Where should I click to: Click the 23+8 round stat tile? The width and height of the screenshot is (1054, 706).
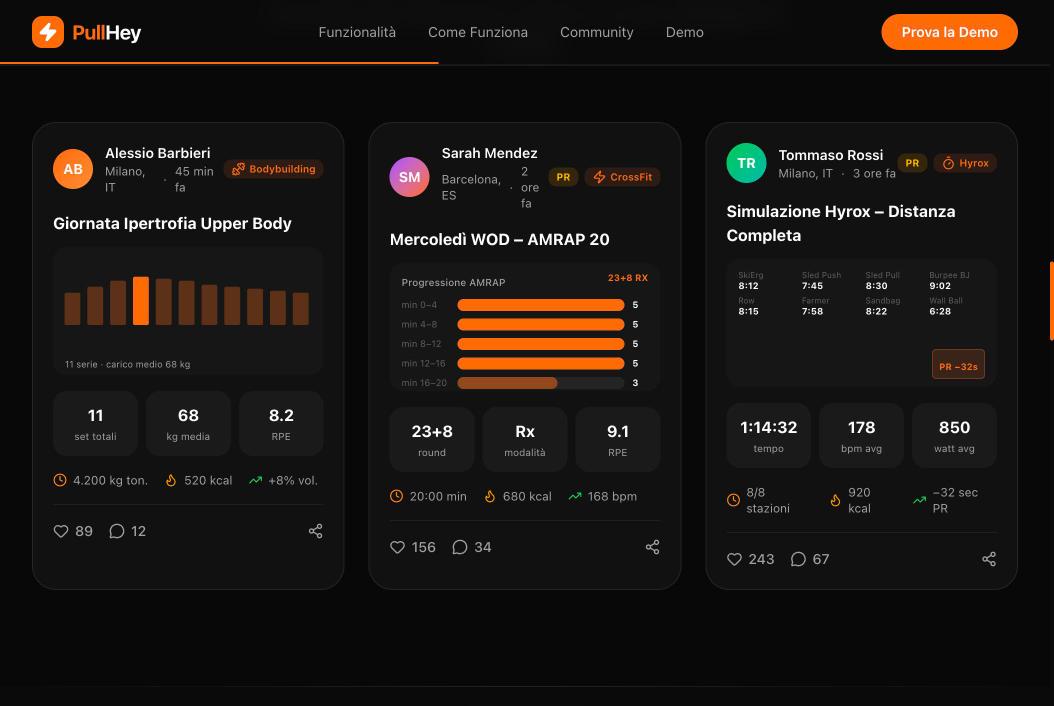click(x=432, y=440)
